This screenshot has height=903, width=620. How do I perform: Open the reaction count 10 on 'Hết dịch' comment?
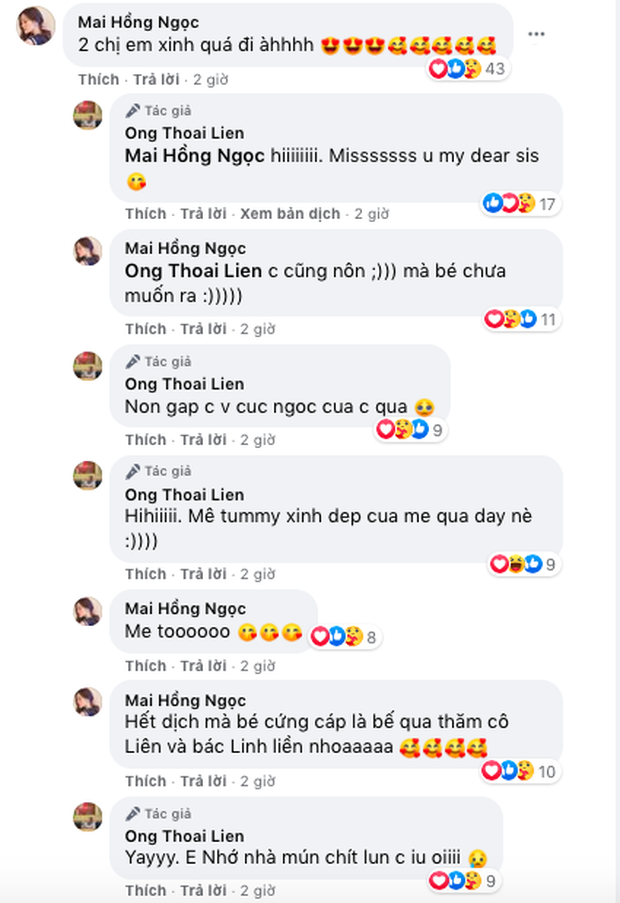coord(519,771)
